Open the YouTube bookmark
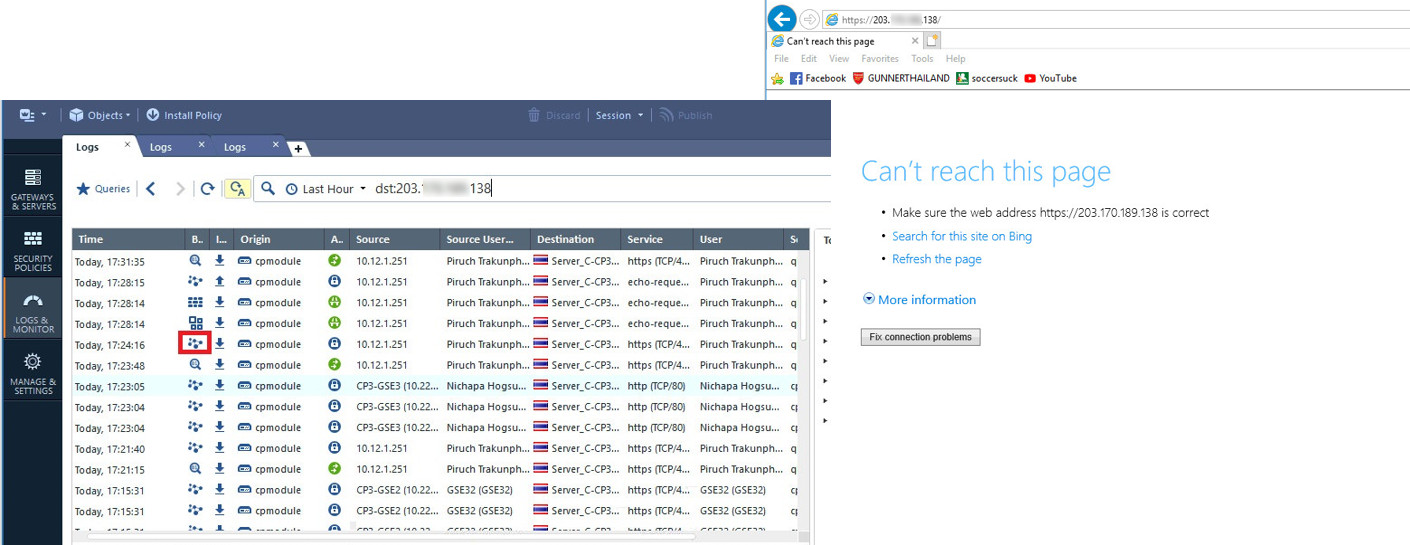The height and width of the screenshot is (545, 1410). [1050, 78]
